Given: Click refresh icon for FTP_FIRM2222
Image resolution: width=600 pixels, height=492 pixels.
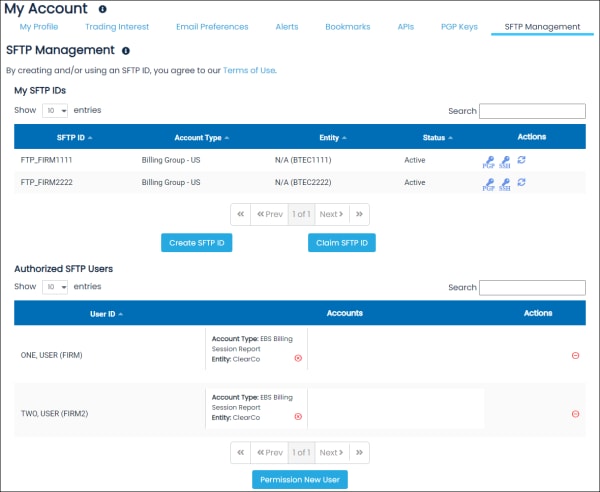Looking at the screenshot, I should 522,183.
